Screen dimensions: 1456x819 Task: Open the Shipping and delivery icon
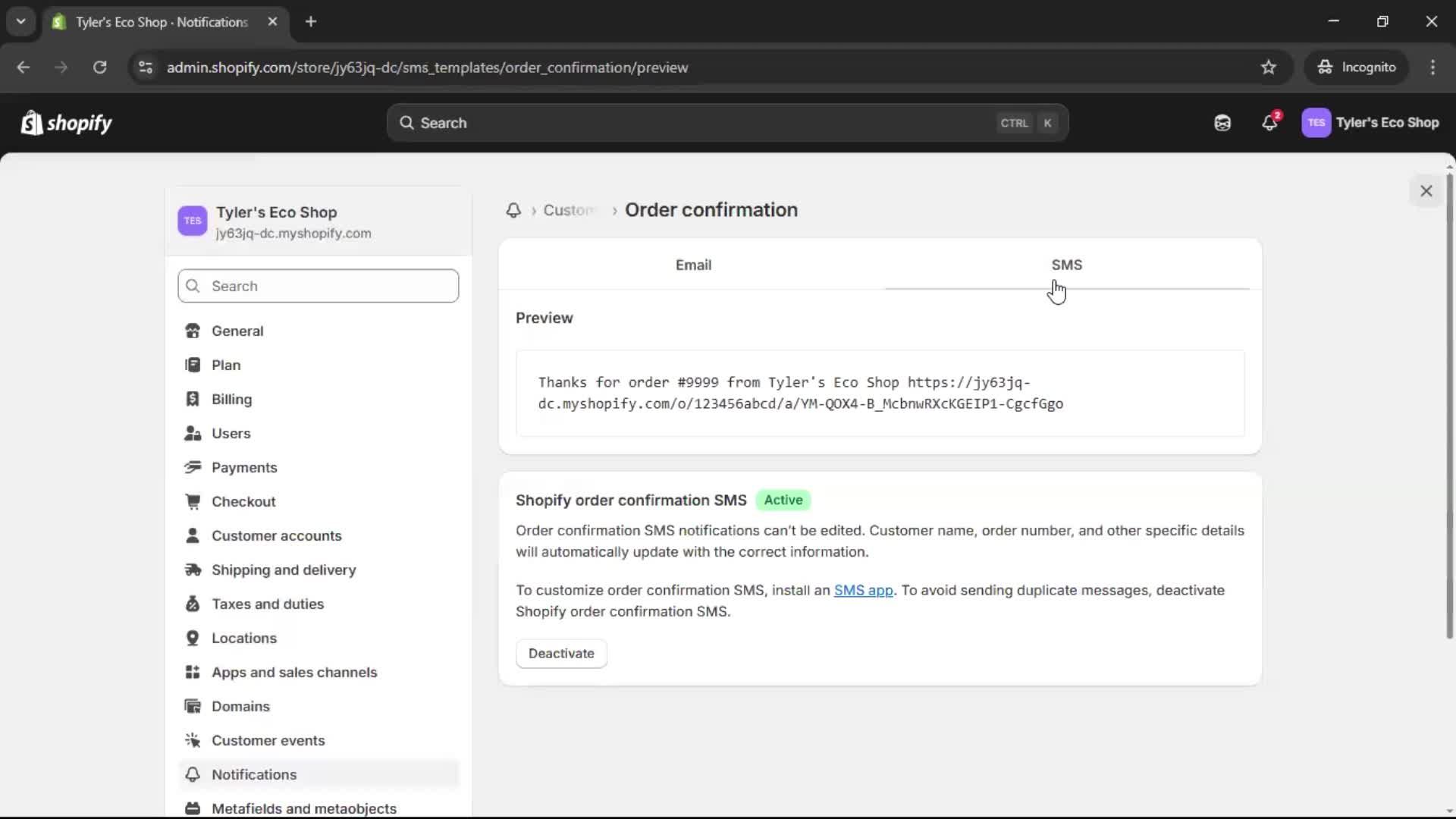(193, 570)
